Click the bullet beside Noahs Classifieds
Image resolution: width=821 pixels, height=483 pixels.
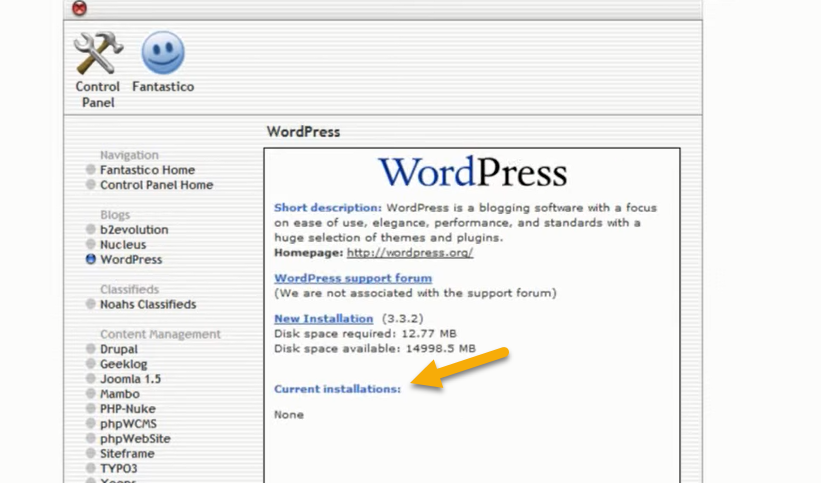(91, 304)
